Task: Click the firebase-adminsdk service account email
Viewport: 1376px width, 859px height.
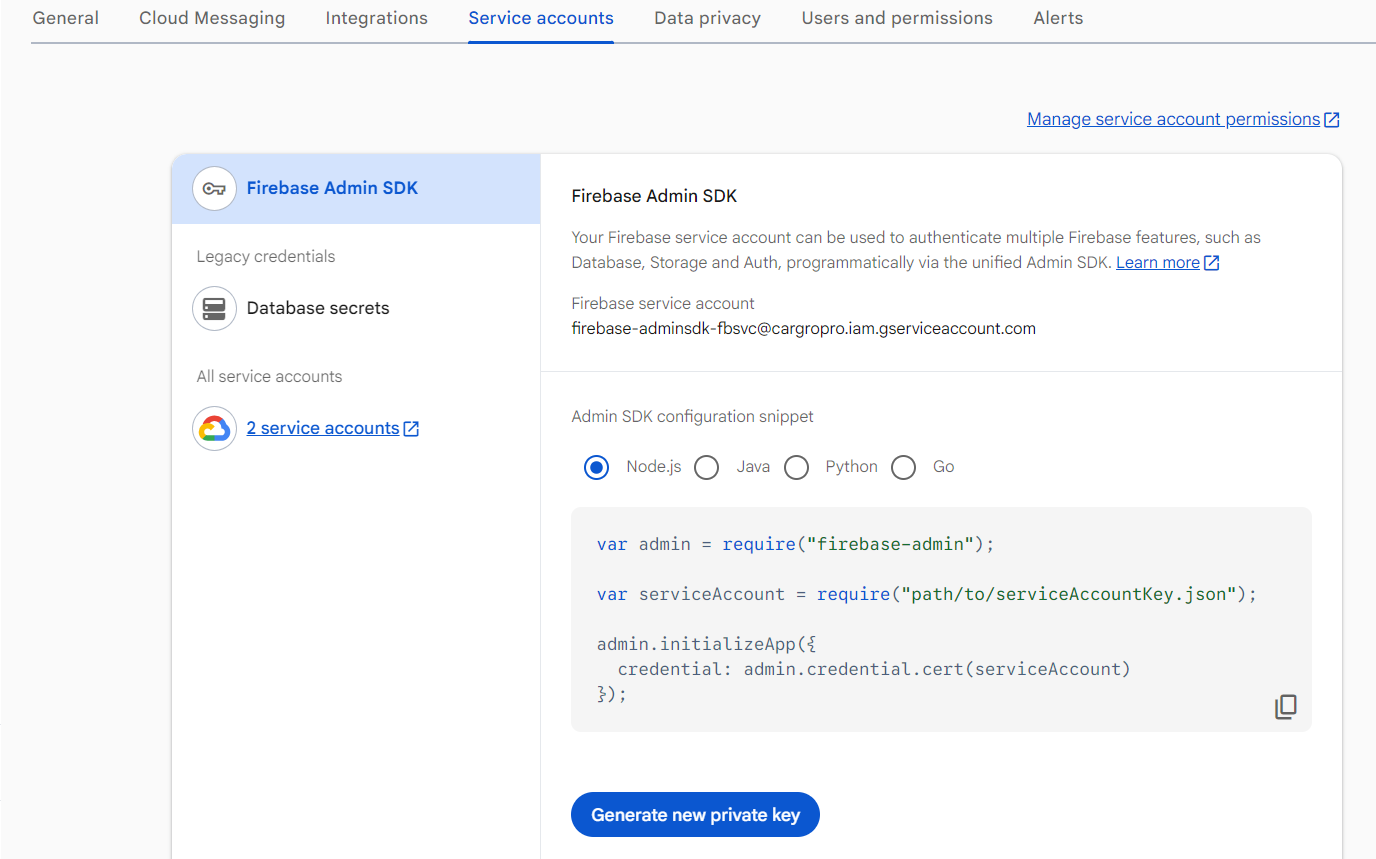Action: pos(803,328)
